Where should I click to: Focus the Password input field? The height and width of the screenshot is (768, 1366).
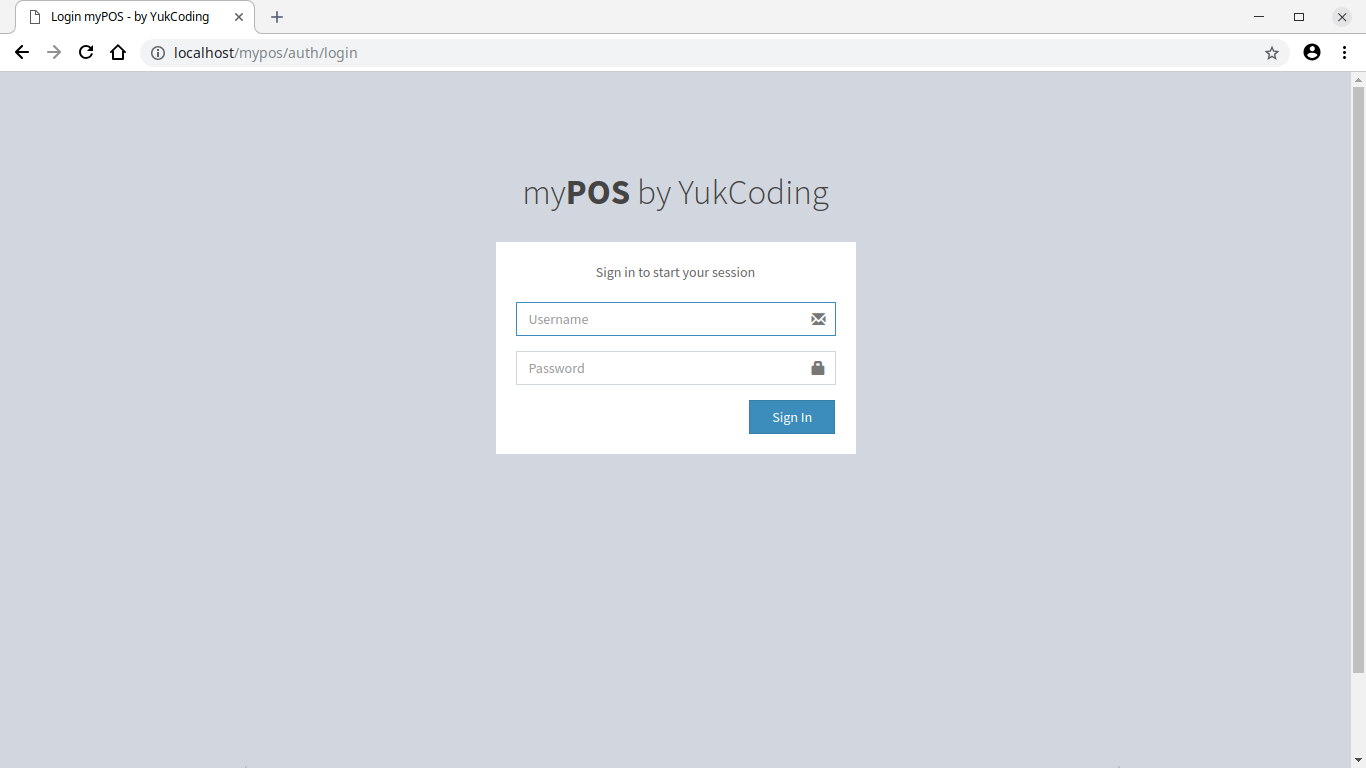676,368
